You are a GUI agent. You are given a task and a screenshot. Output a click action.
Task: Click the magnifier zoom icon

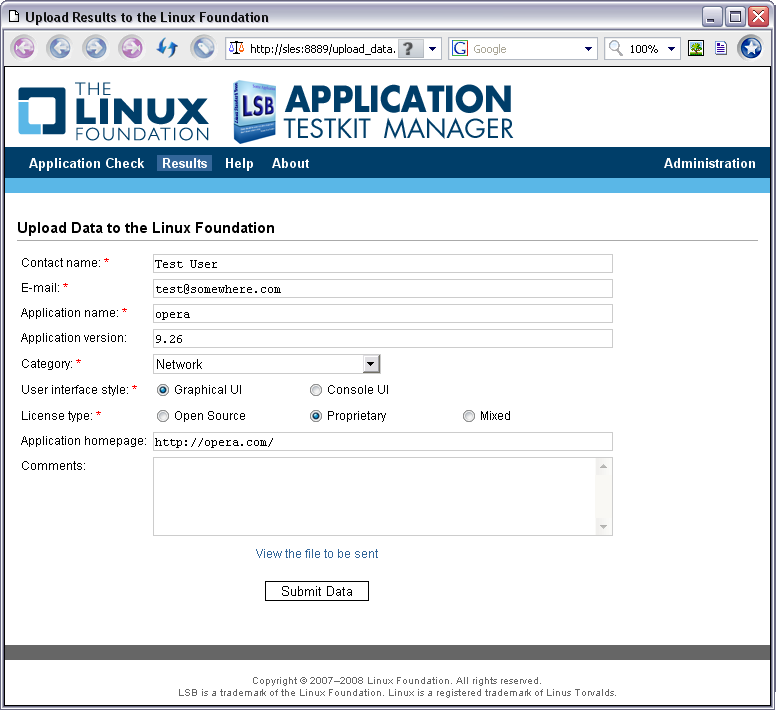click(615, 48)
